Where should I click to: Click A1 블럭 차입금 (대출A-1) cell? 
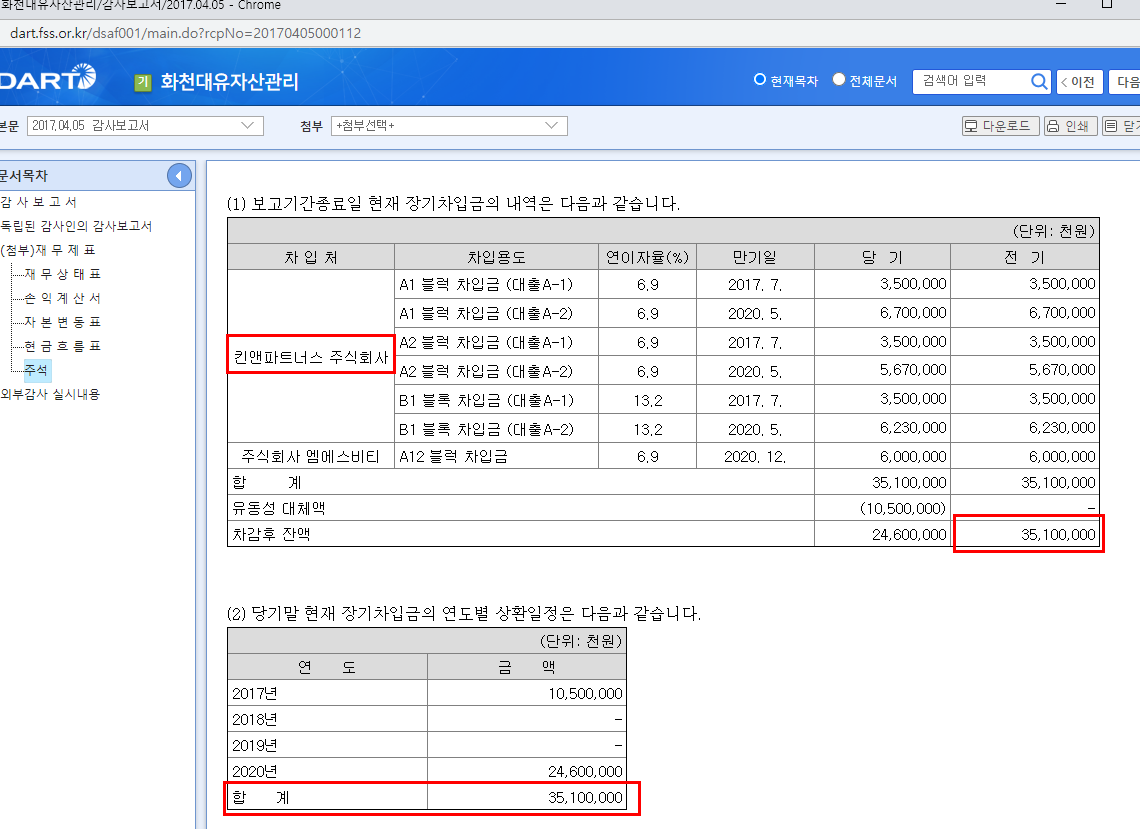point(497,284)
